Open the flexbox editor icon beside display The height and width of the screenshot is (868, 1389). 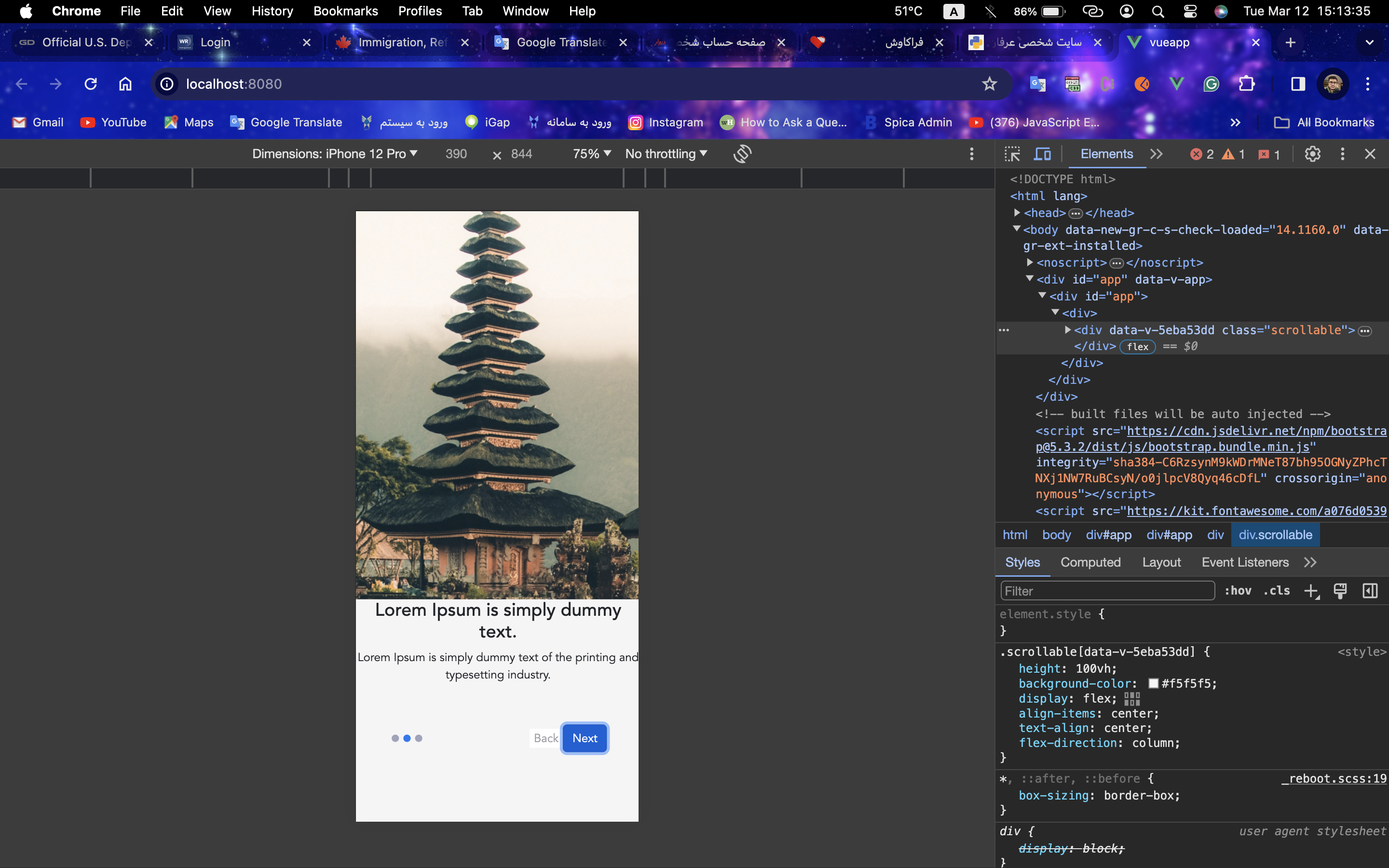[x=1132, y=699]
